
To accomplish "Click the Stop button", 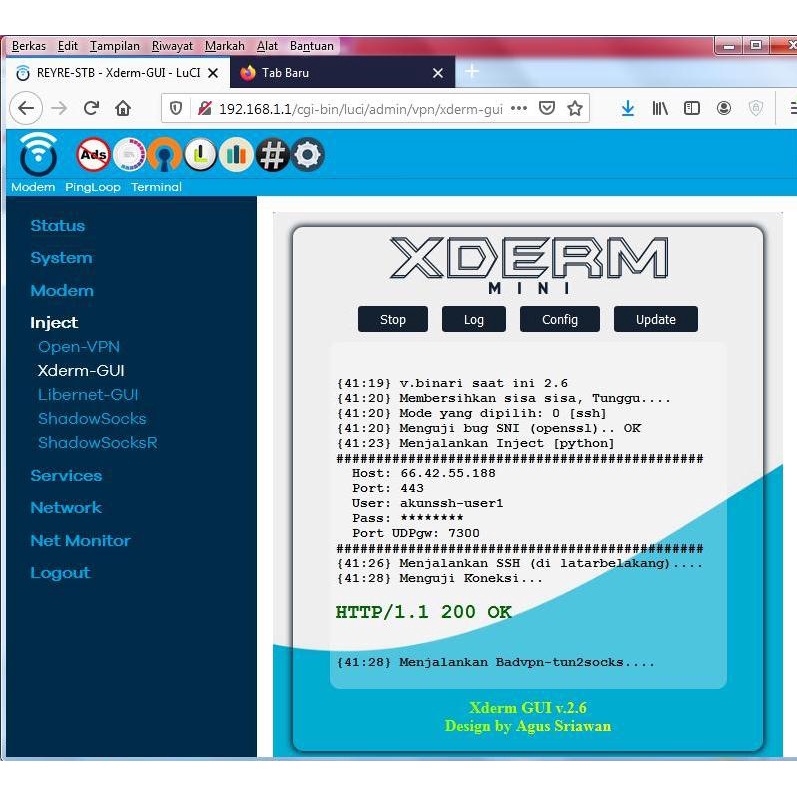I will 393,319.
